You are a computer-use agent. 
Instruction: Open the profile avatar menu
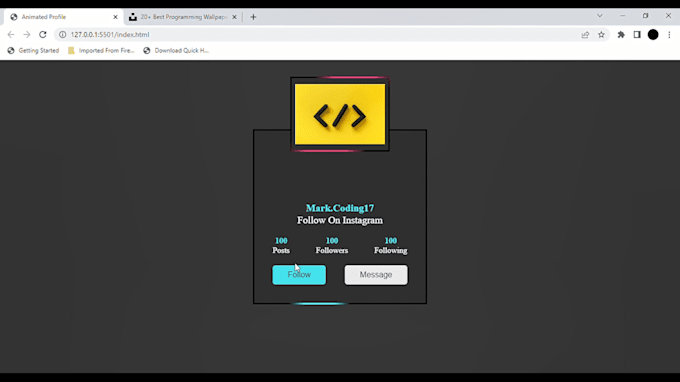pos(653,35)
